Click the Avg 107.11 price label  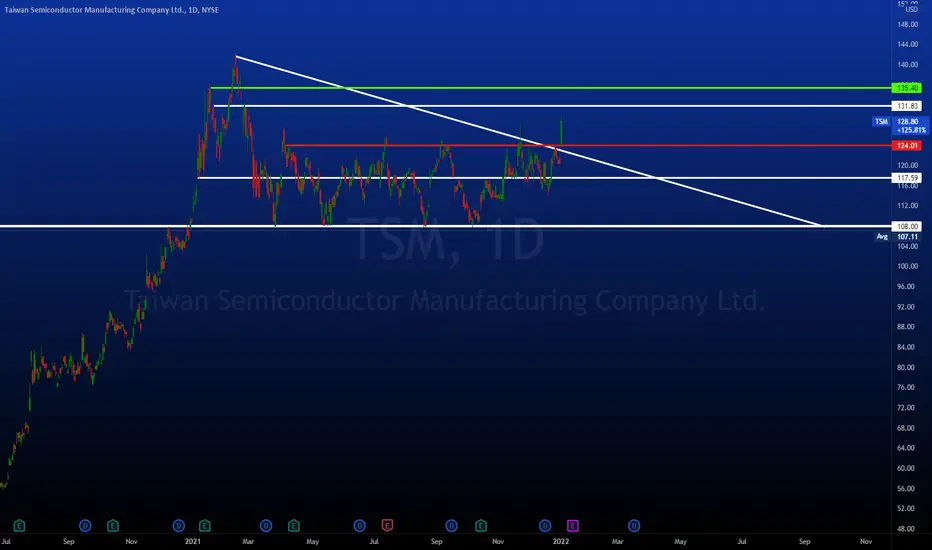point(898,237)
